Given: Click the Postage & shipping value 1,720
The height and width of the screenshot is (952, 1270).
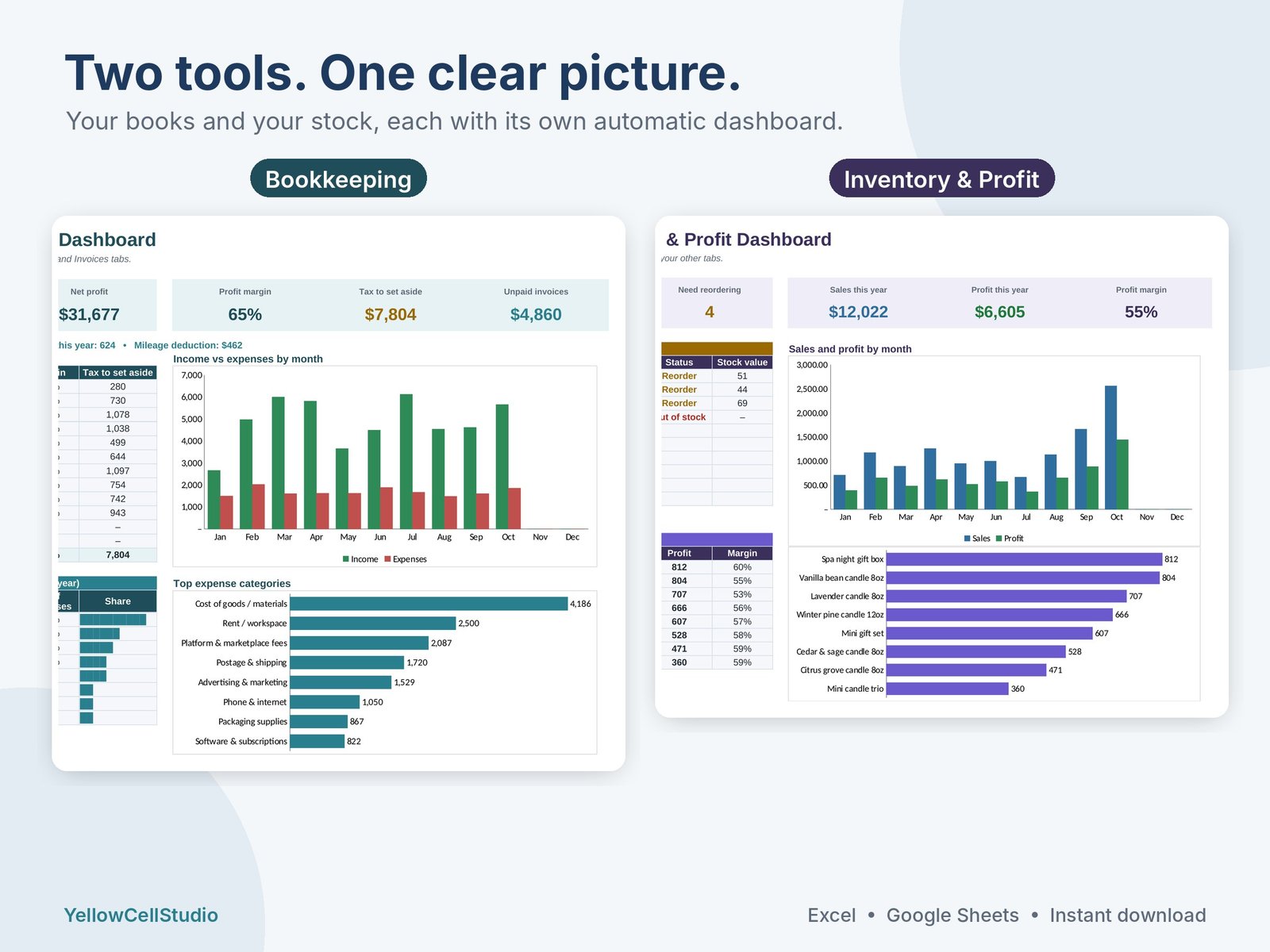Looking at the screenshot, I should 417,662.
